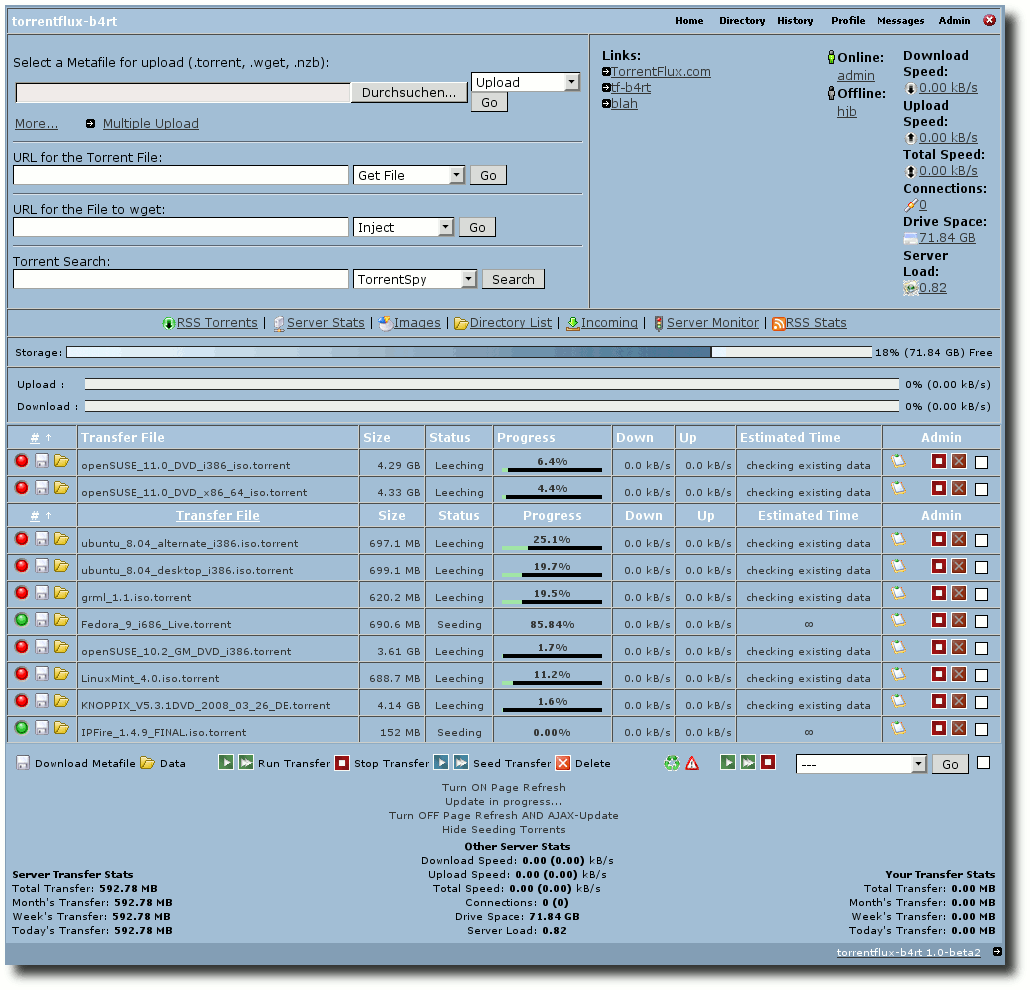1030x990 pixels.
Task: Check the Fedora_9_i686_Live.torrent row box
Action: [981, 621]
